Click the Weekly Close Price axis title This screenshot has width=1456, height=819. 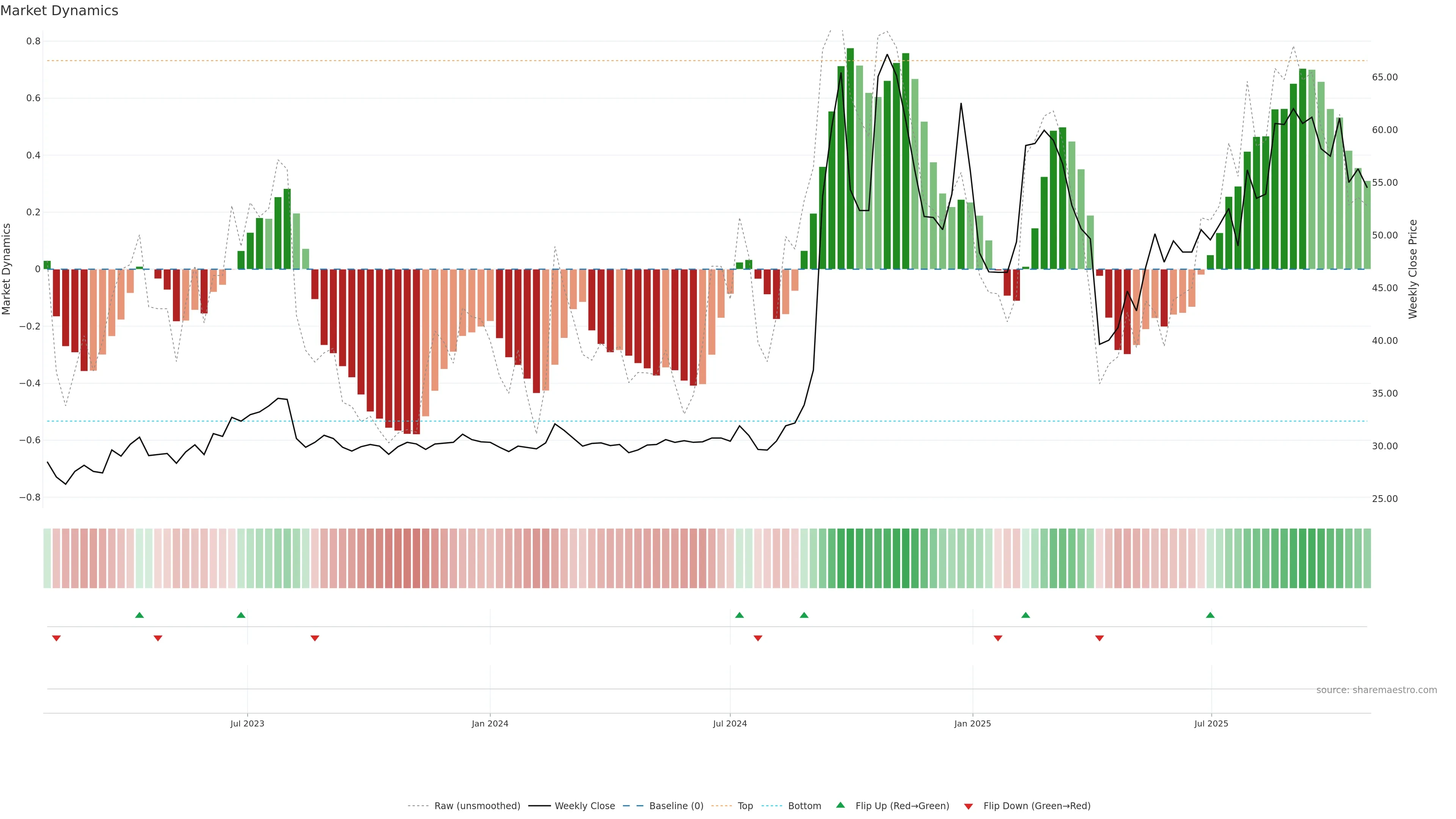tap(1412, 269)
